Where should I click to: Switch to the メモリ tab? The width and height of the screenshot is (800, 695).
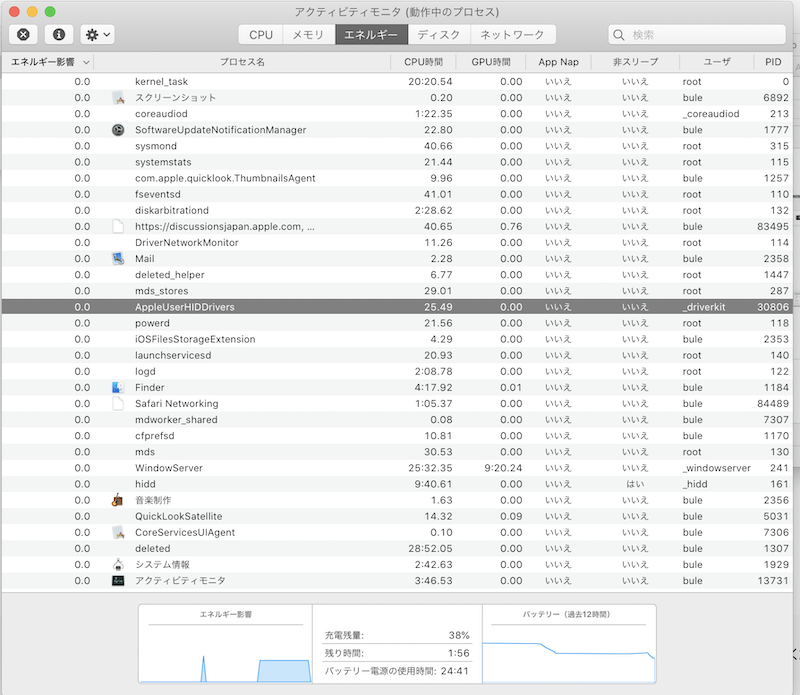(308, 35)
